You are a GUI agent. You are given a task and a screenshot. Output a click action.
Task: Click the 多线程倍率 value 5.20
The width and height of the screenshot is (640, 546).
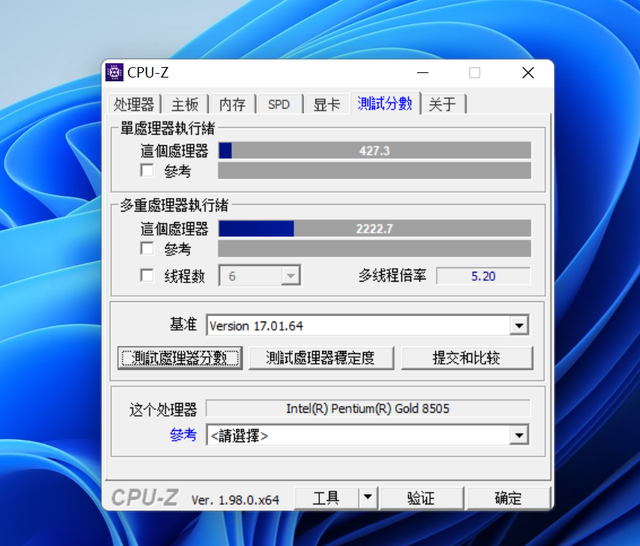pyautogui.click(x=483, y=276)
